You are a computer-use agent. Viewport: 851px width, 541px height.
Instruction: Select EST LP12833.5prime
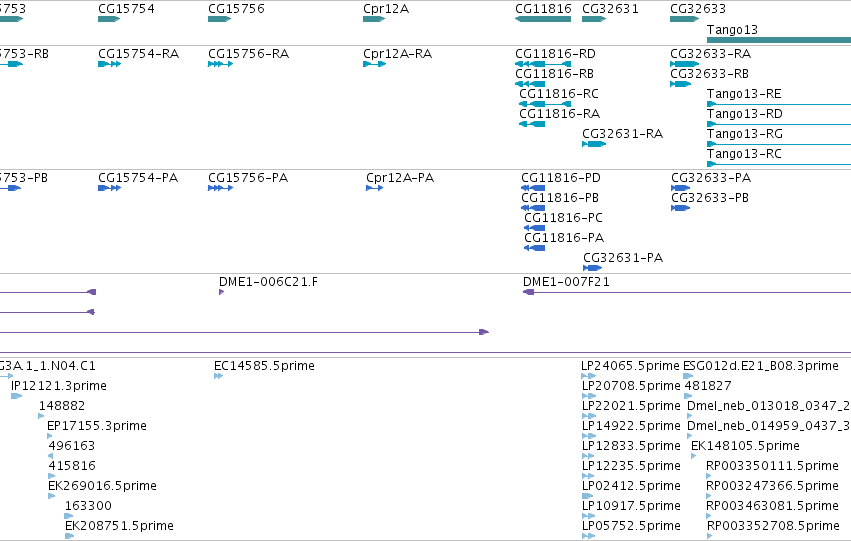tap(631, 446)
